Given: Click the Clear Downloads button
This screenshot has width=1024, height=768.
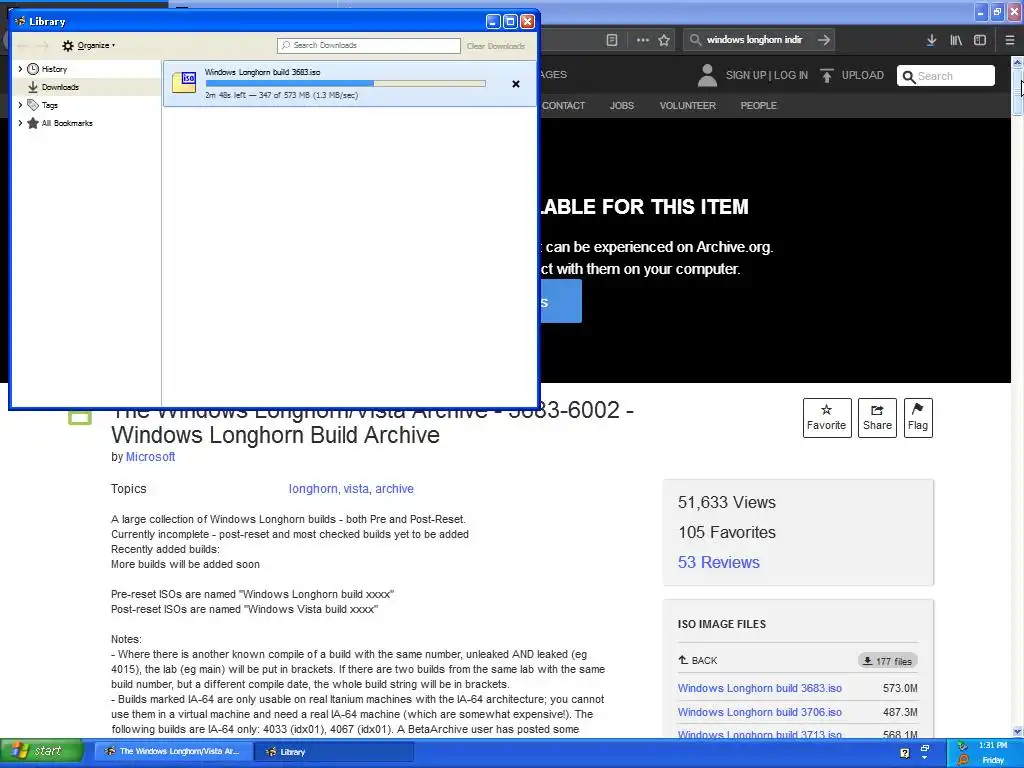Looking at the screenshot, I should click(496, 46).
